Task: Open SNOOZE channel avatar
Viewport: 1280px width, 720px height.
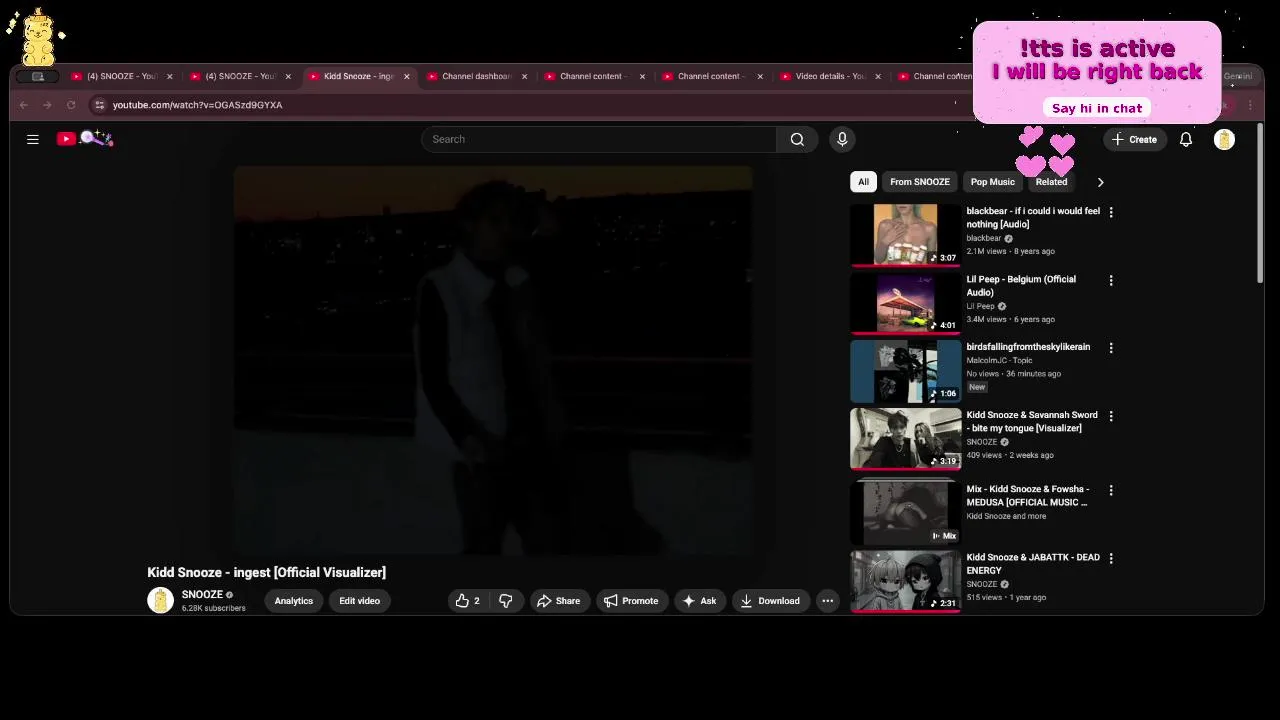Action: pyautogui.click(x=160, y=600)
